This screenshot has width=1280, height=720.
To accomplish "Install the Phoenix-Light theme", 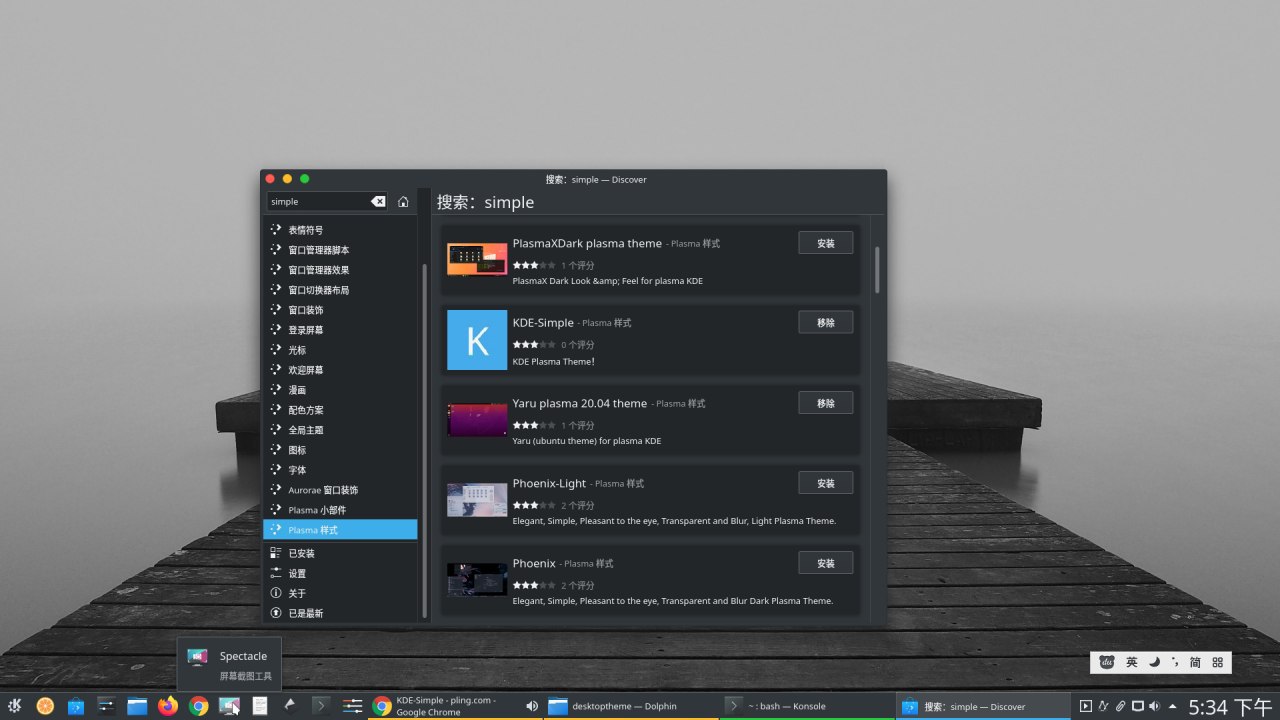I will [x=825, y=483].
